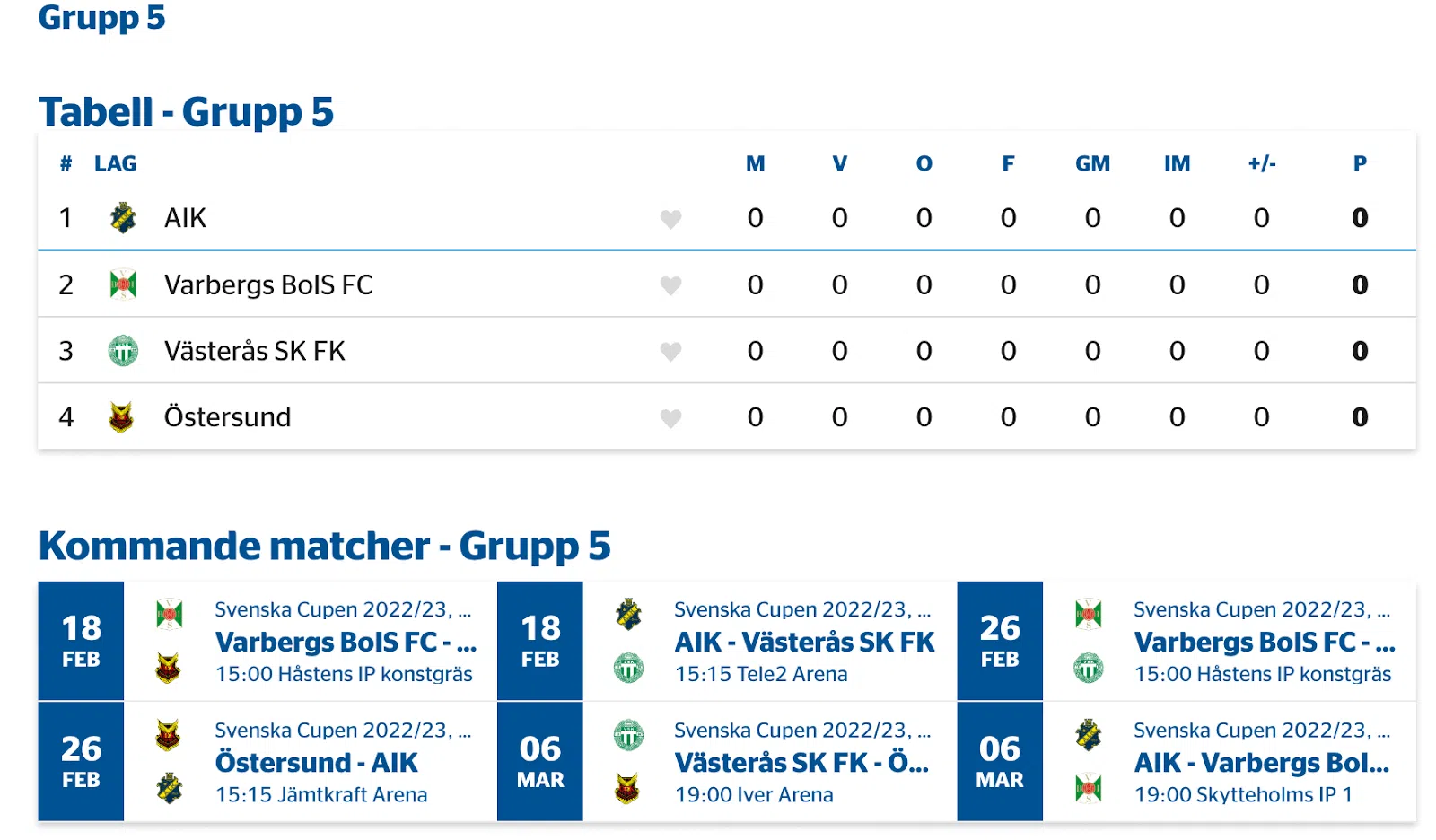
Task: Click the Östersund crest in table
Action: coord(121,417)
